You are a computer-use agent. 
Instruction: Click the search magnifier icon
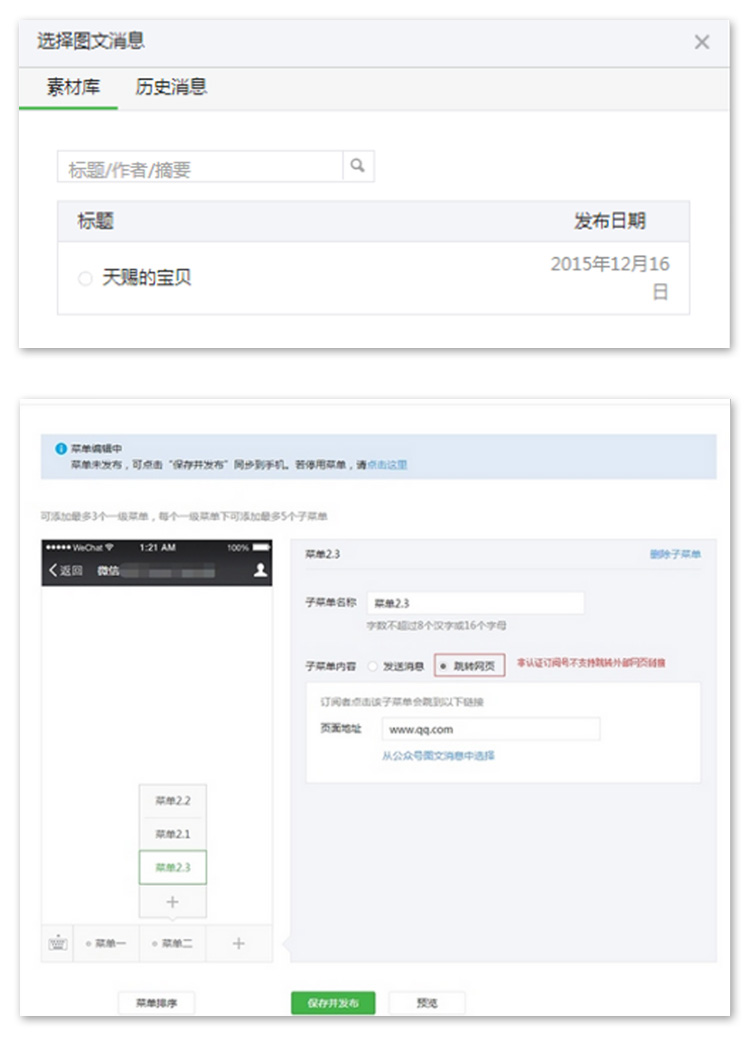coord(358,167)
